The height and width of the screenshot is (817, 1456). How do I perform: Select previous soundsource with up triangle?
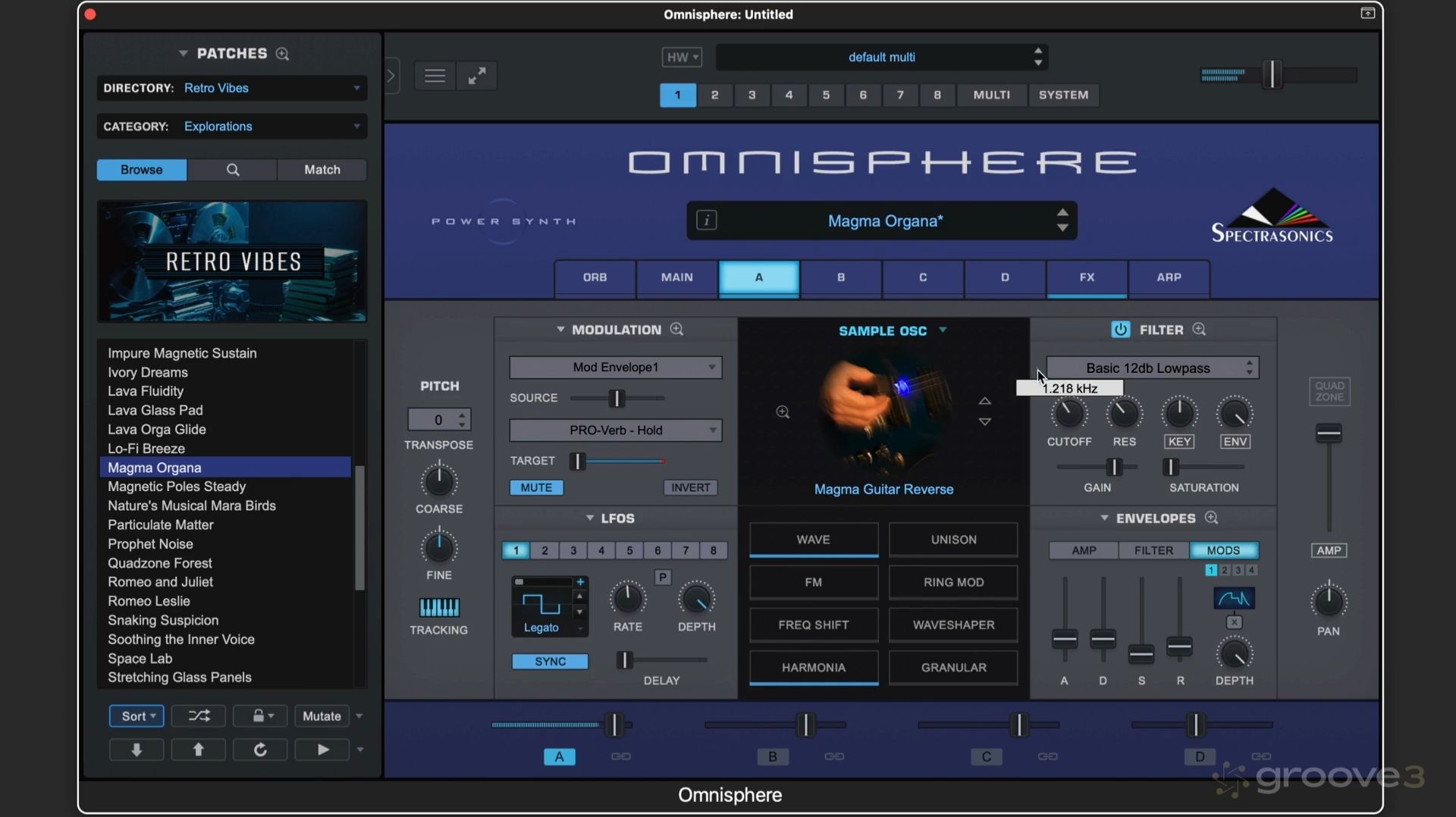pyautogui.click(x=984, y=401)
